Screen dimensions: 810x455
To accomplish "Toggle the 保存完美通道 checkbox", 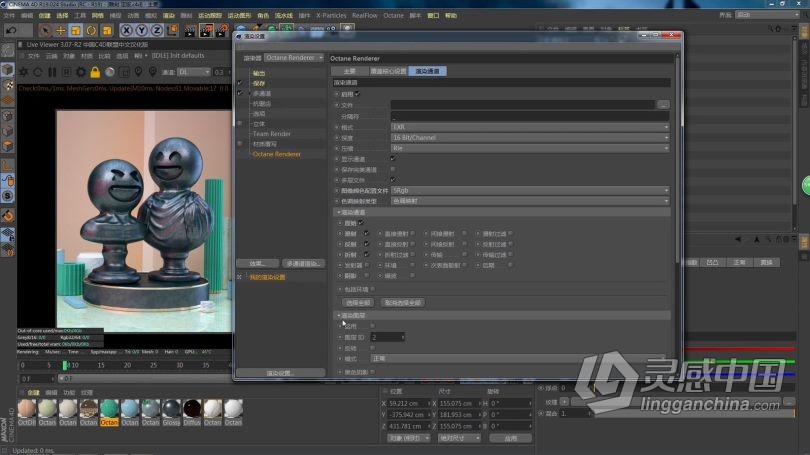I will [393, 169].
